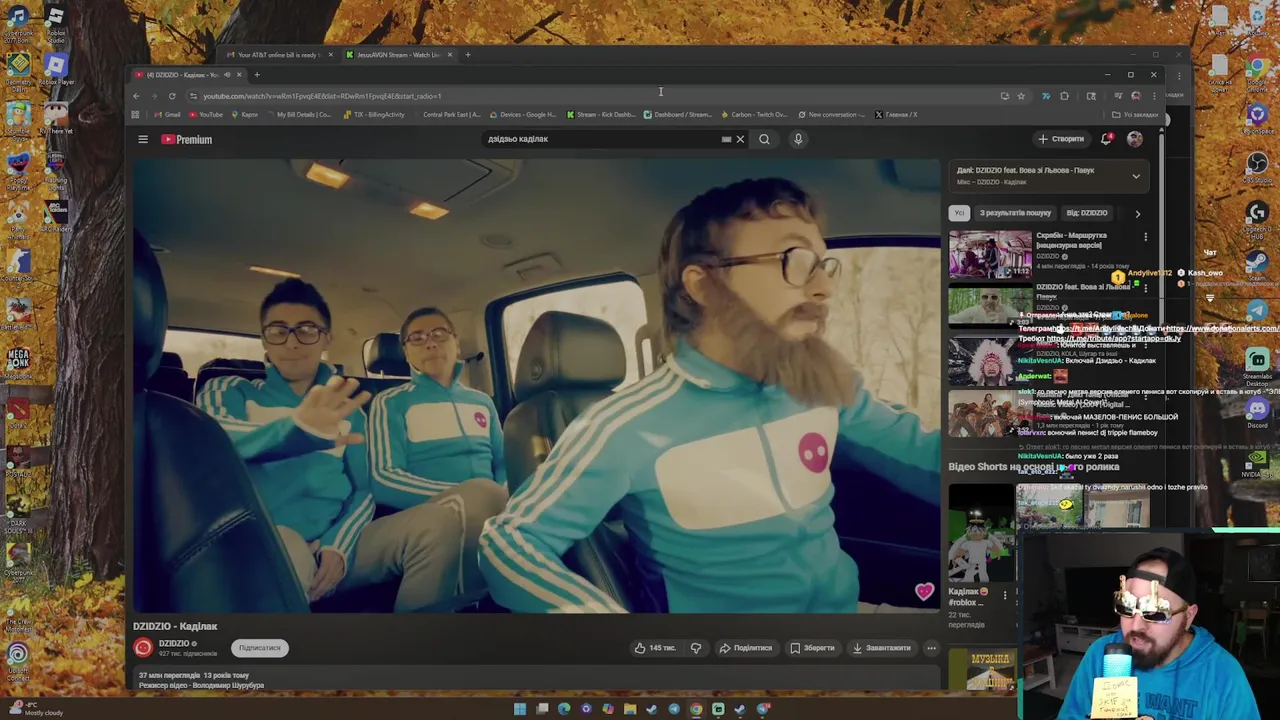Viewport: 1280px width, 720px height.
Task: Open Chrome from the taskbar
Action: point(696,709)
